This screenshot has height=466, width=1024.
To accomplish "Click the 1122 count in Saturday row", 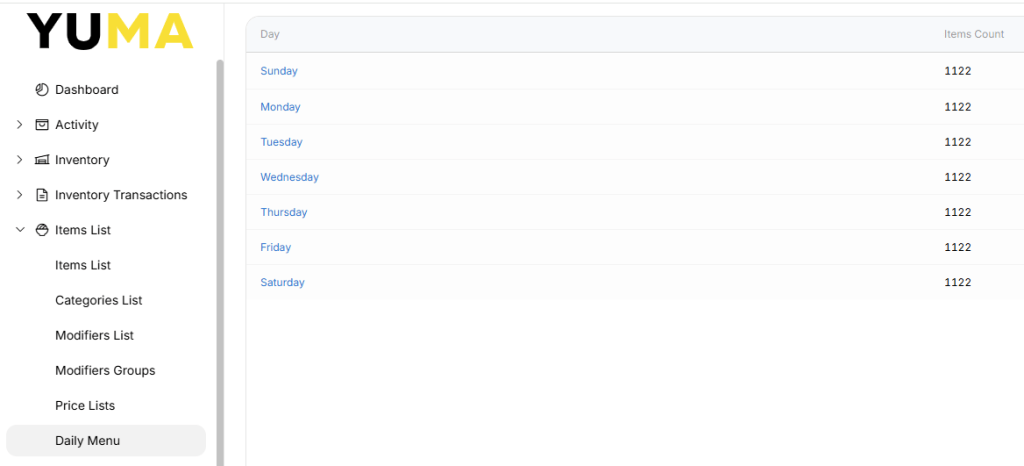I will [x=958, y=283].
